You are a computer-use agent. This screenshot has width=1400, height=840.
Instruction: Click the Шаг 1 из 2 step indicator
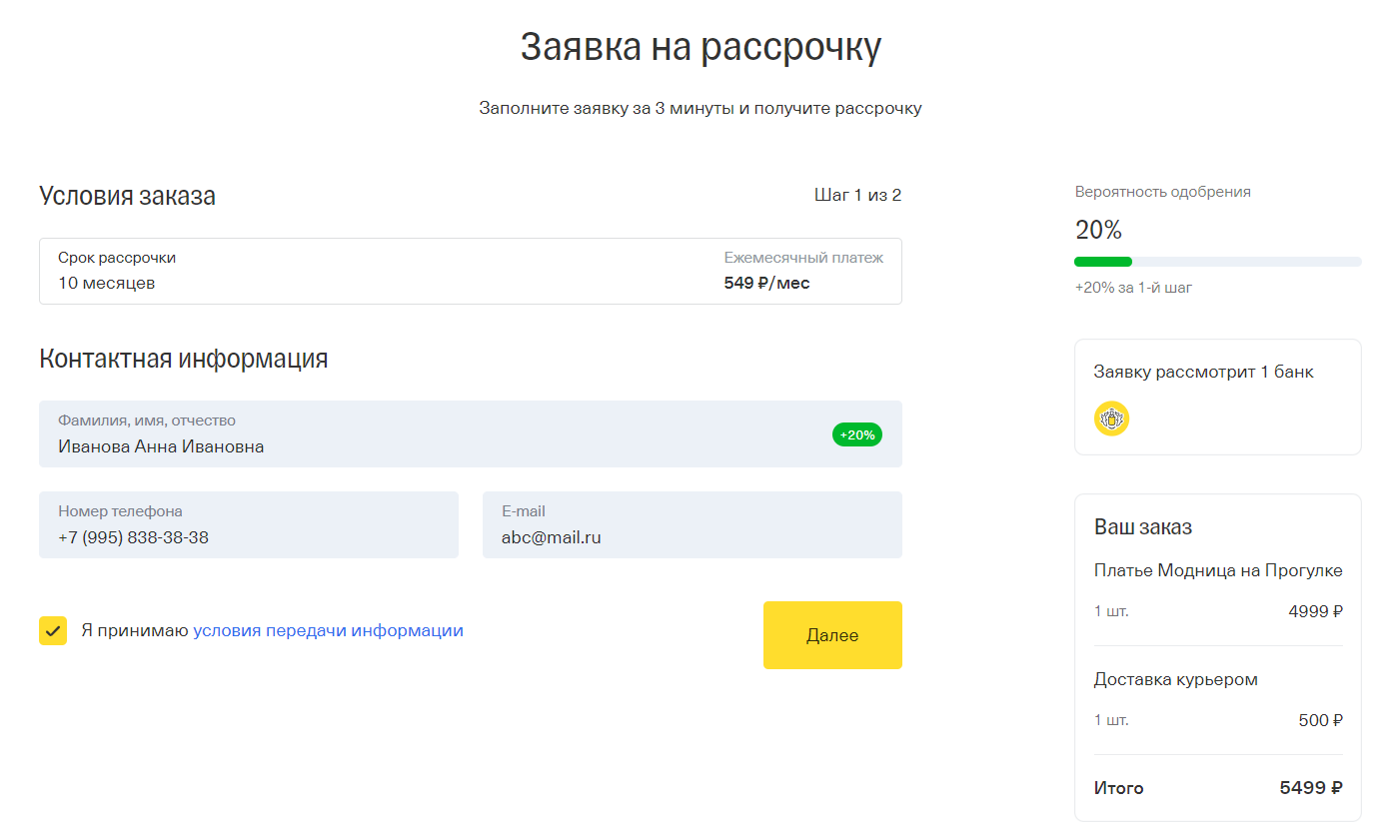click(857, 195)
